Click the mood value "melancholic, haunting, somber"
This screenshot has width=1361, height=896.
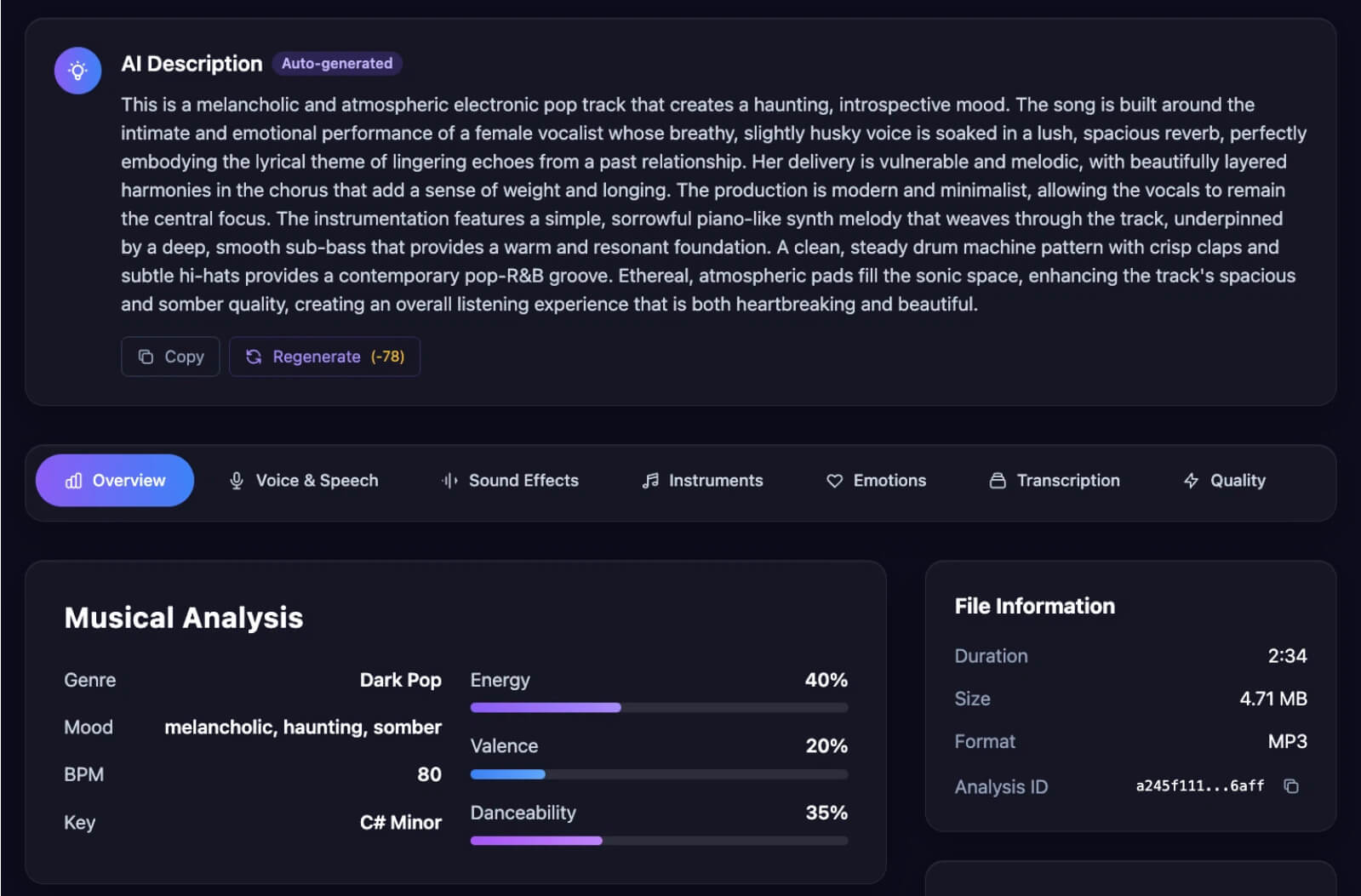pos(303,728)
